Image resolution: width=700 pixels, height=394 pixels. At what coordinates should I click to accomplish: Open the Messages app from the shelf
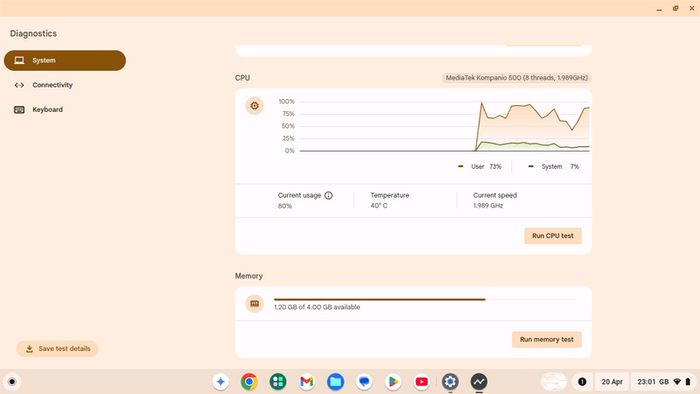(364, 382)
